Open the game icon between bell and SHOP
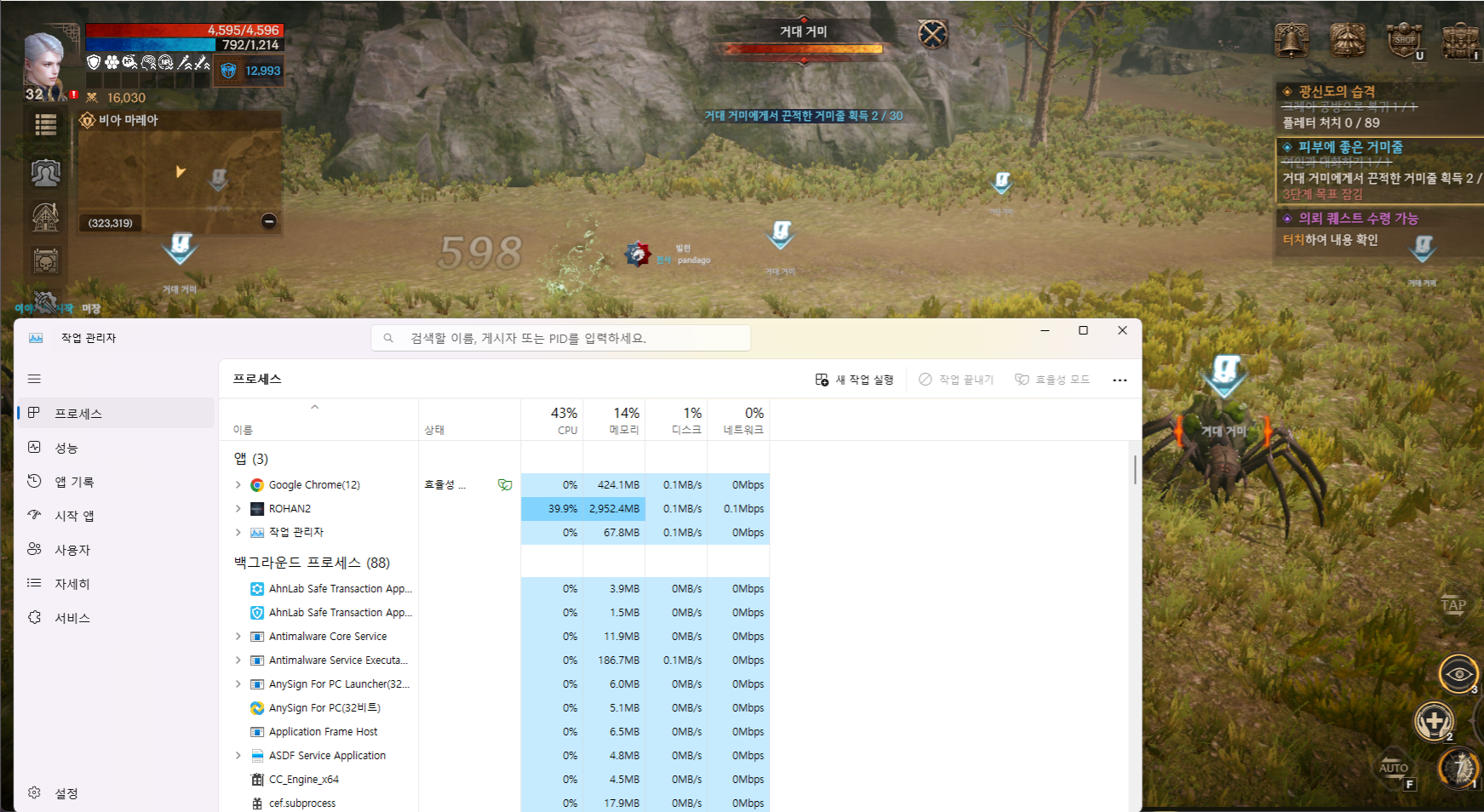The width and height of the screenshot is (1484, 812). (1348, 39)
